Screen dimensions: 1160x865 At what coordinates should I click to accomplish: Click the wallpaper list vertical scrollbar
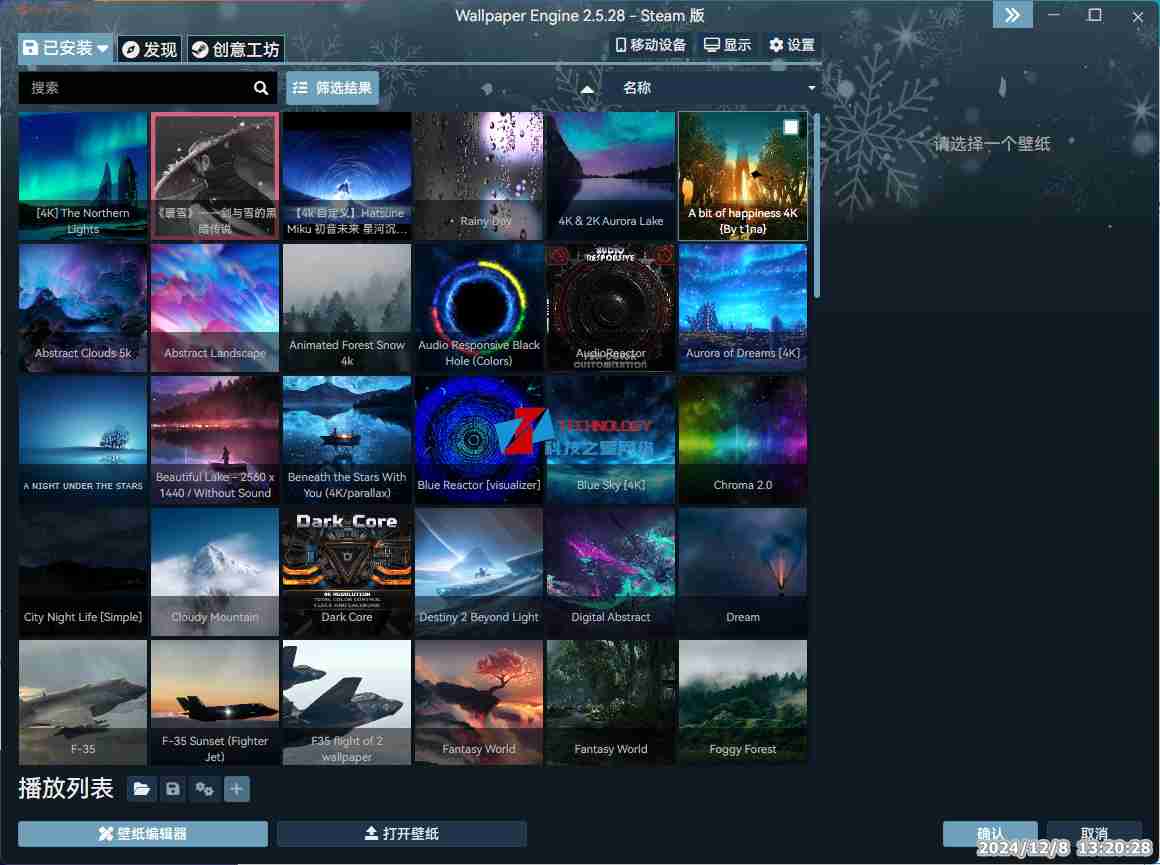click(x=816, y=205)
